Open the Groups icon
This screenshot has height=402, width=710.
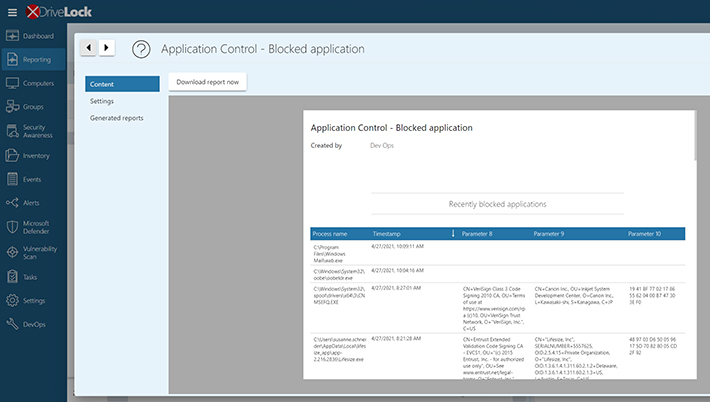(x=12, y=106)
